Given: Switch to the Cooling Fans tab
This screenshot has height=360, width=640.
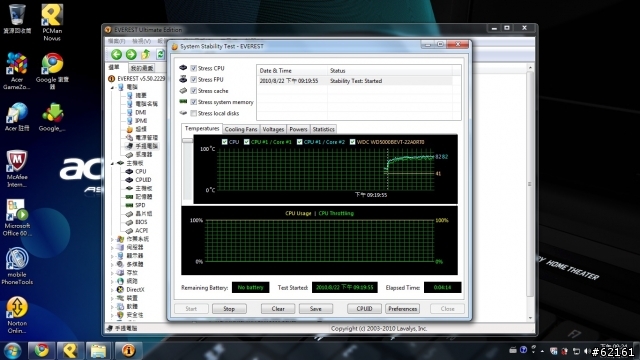Looking at the screenshot, I should 241,129.
